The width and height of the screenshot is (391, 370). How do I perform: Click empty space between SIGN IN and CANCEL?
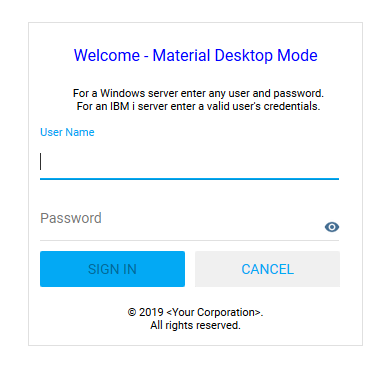pos(190,269)
